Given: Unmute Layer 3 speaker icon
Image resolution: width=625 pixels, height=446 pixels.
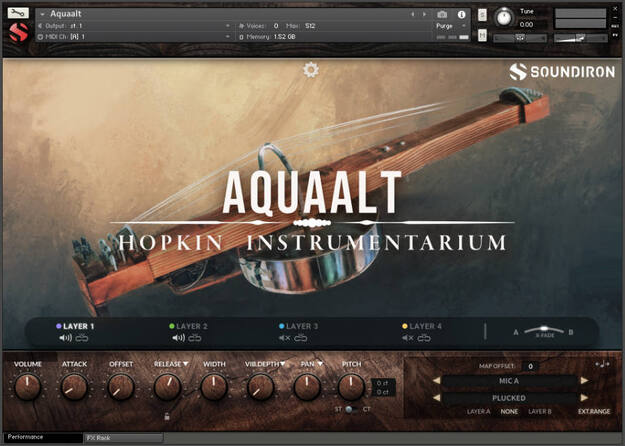Looking at the screenshot, I should (x=285, y=338).
